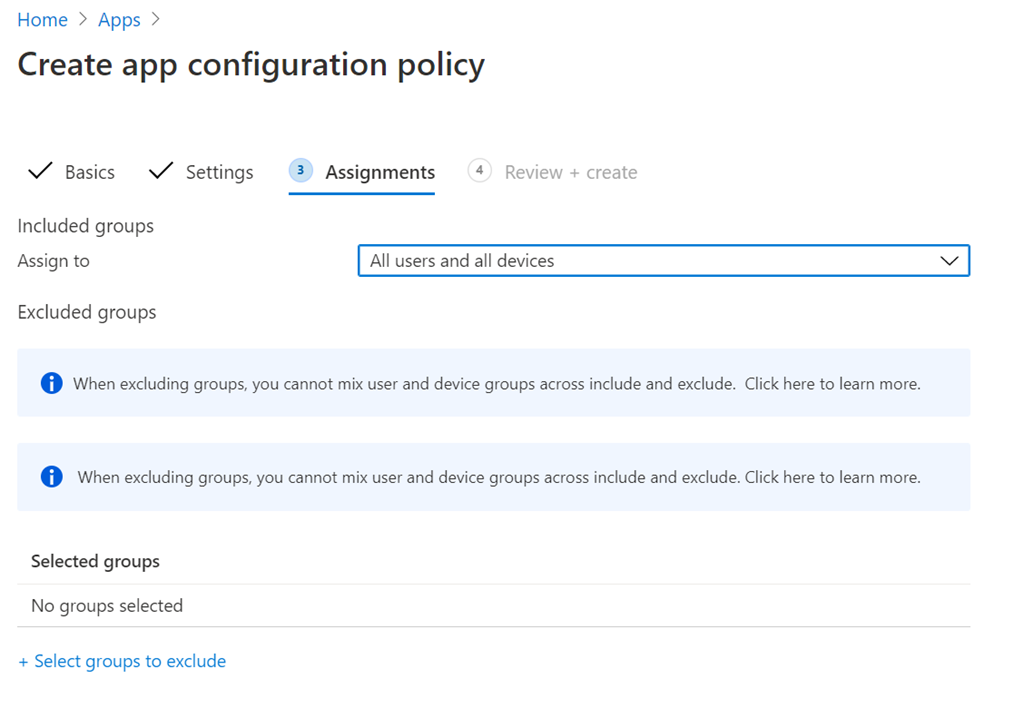Click the Home breadcrumb link
Image resolution: width=1024 pixels, height=708 pixels.
pos(42,20)
